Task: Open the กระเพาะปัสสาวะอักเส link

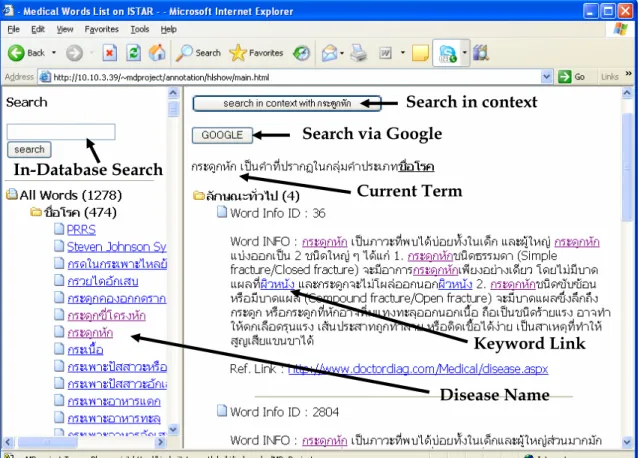Action: [x=117, y=384]
